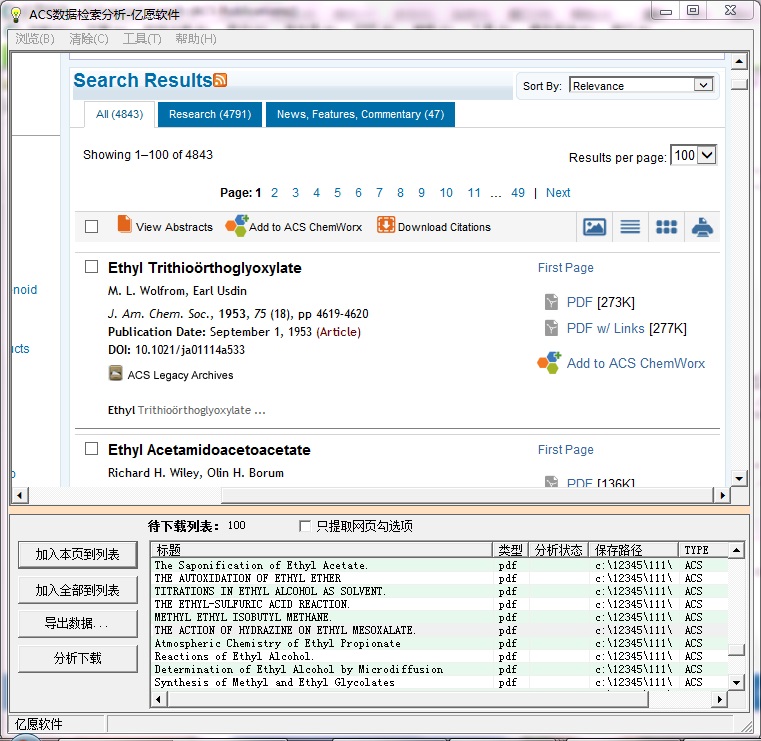Viewport: 761px width, 741px height.
Task: Click the 导出数据... button
Action: point(78,624)
